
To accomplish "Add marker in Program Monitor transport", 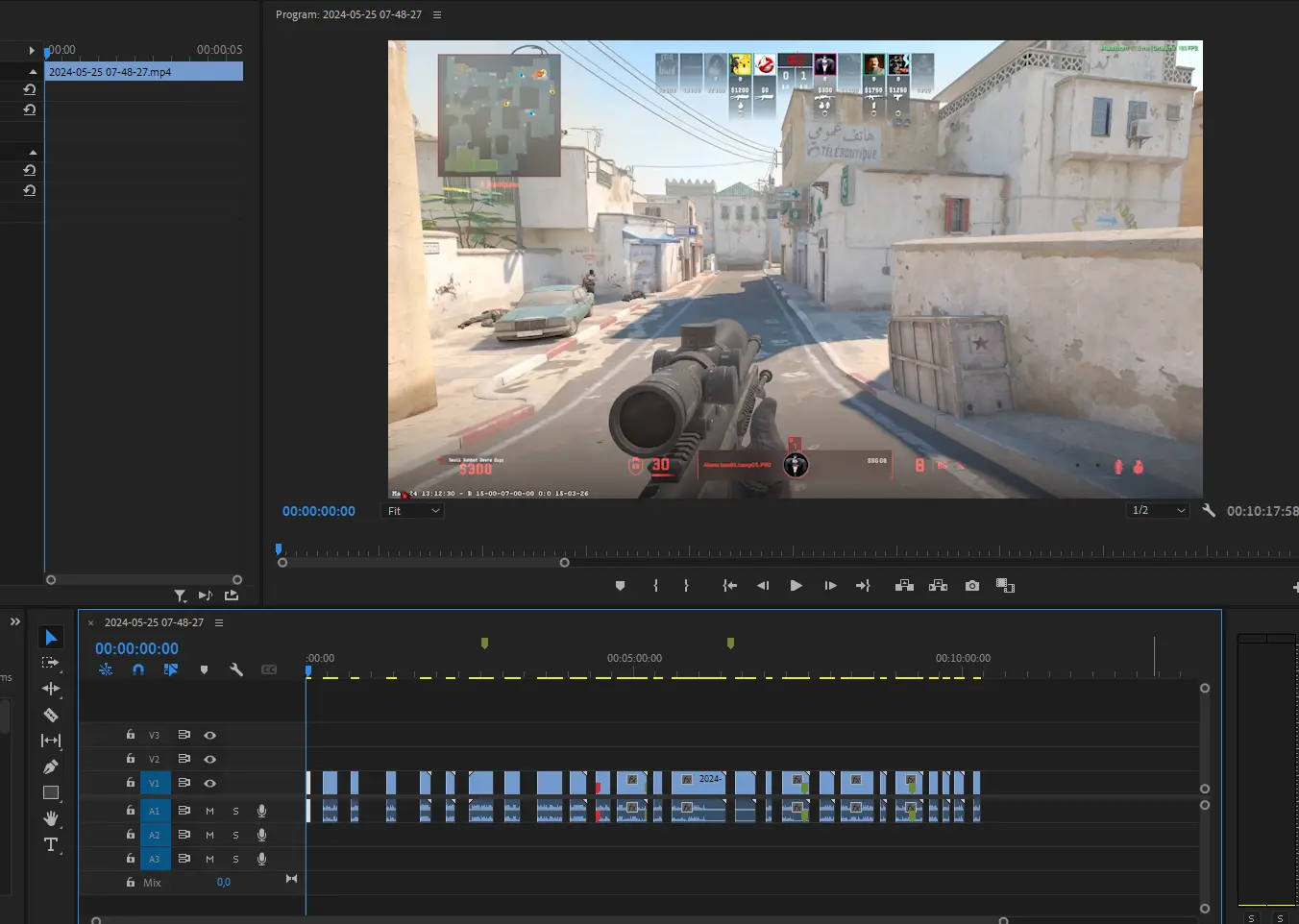I will point(620,586).
